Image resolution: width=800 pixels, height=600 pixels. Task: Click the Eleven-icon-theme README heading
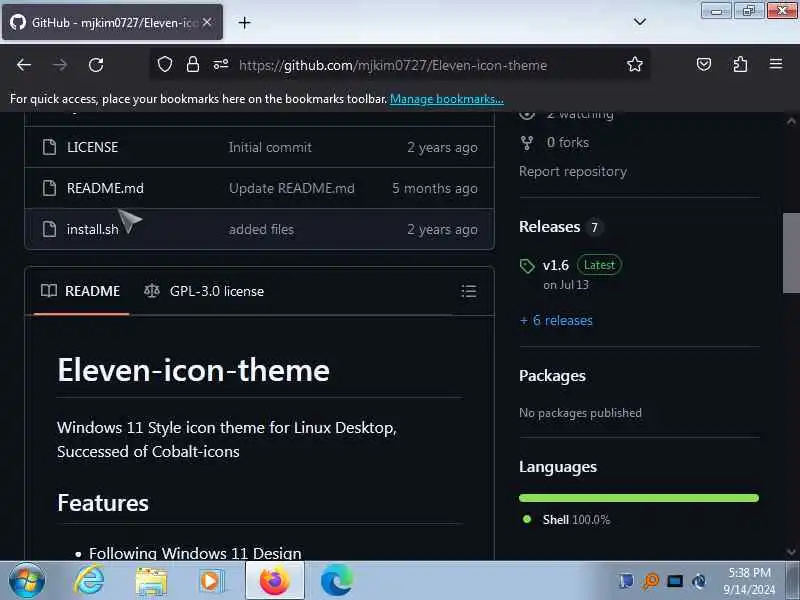point(193,370)
